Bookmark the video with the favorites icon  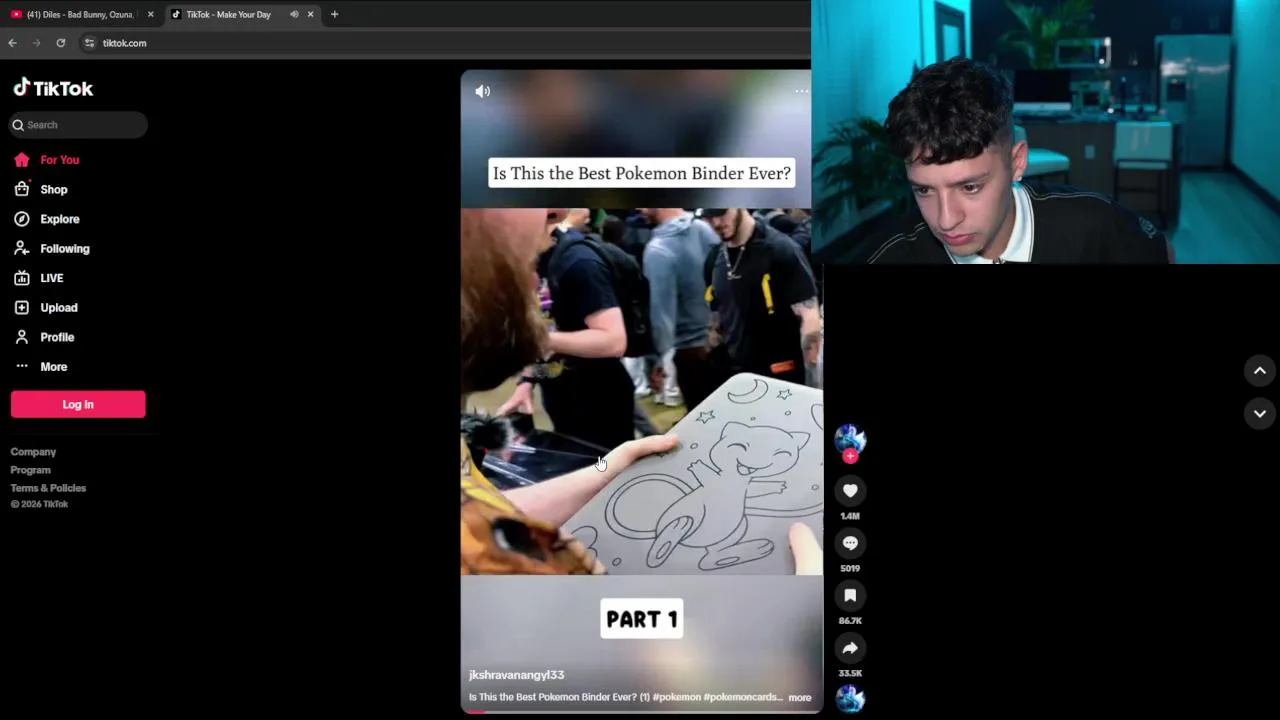pyautogui.click(x=850, y=595)
